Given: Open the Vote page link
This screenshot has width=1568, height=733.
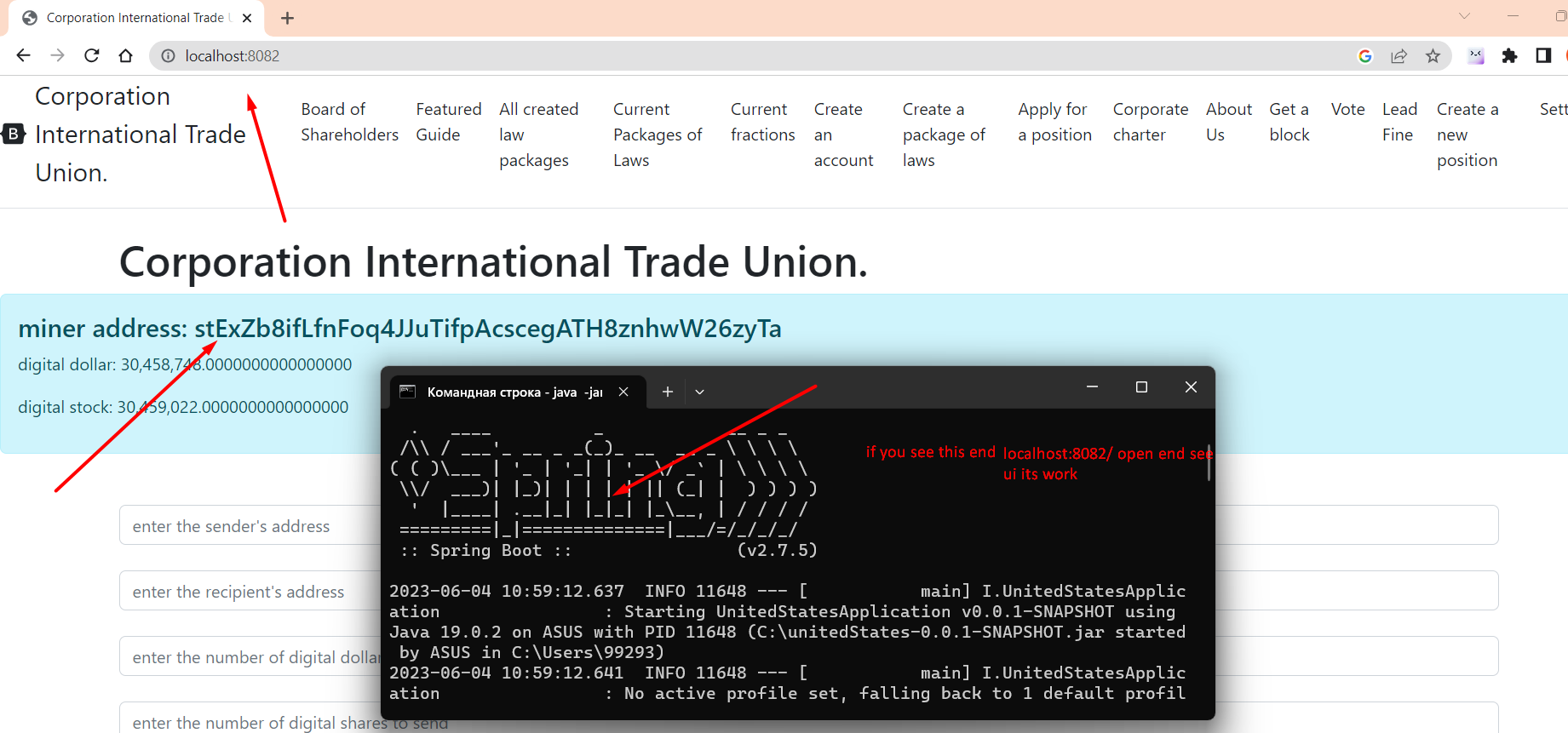Looking at the screenshot, I should click(1347, 109).
